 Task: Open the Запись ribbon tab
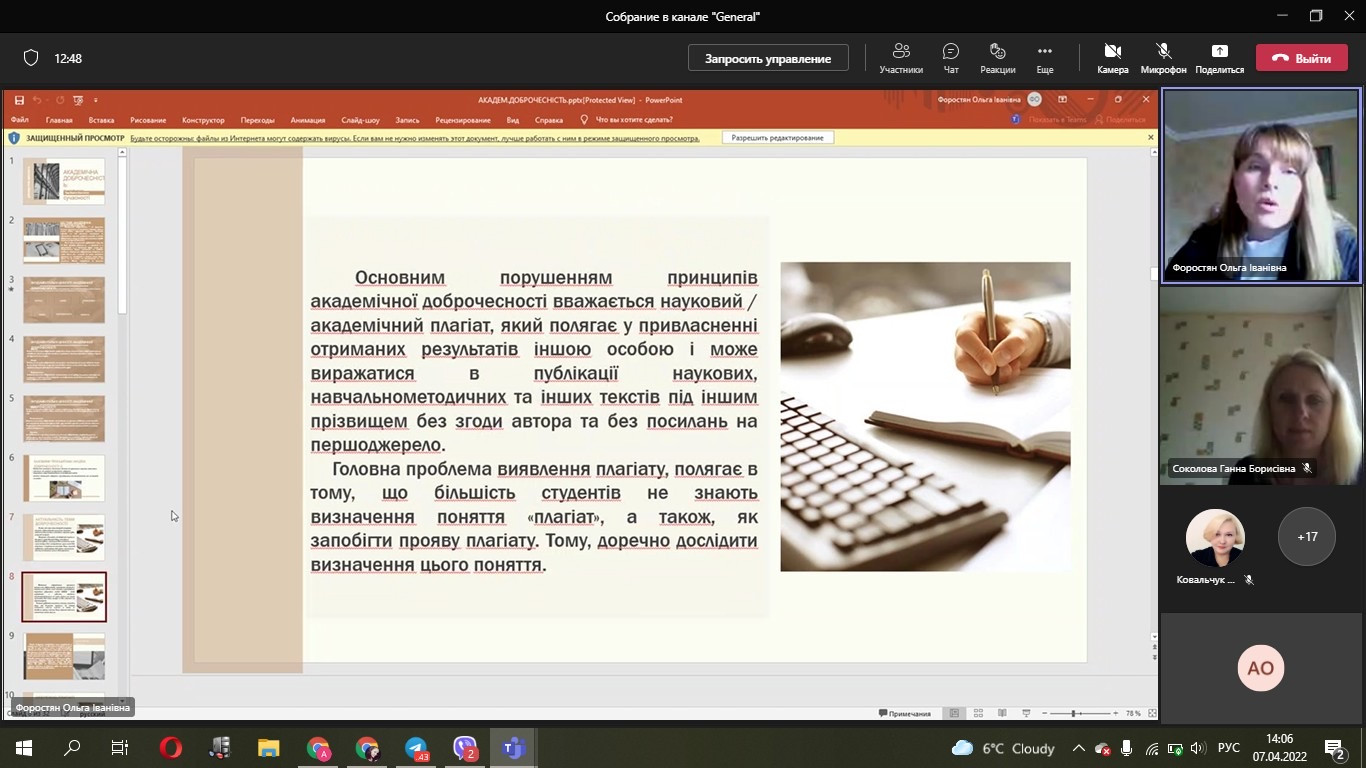(407, 120)
